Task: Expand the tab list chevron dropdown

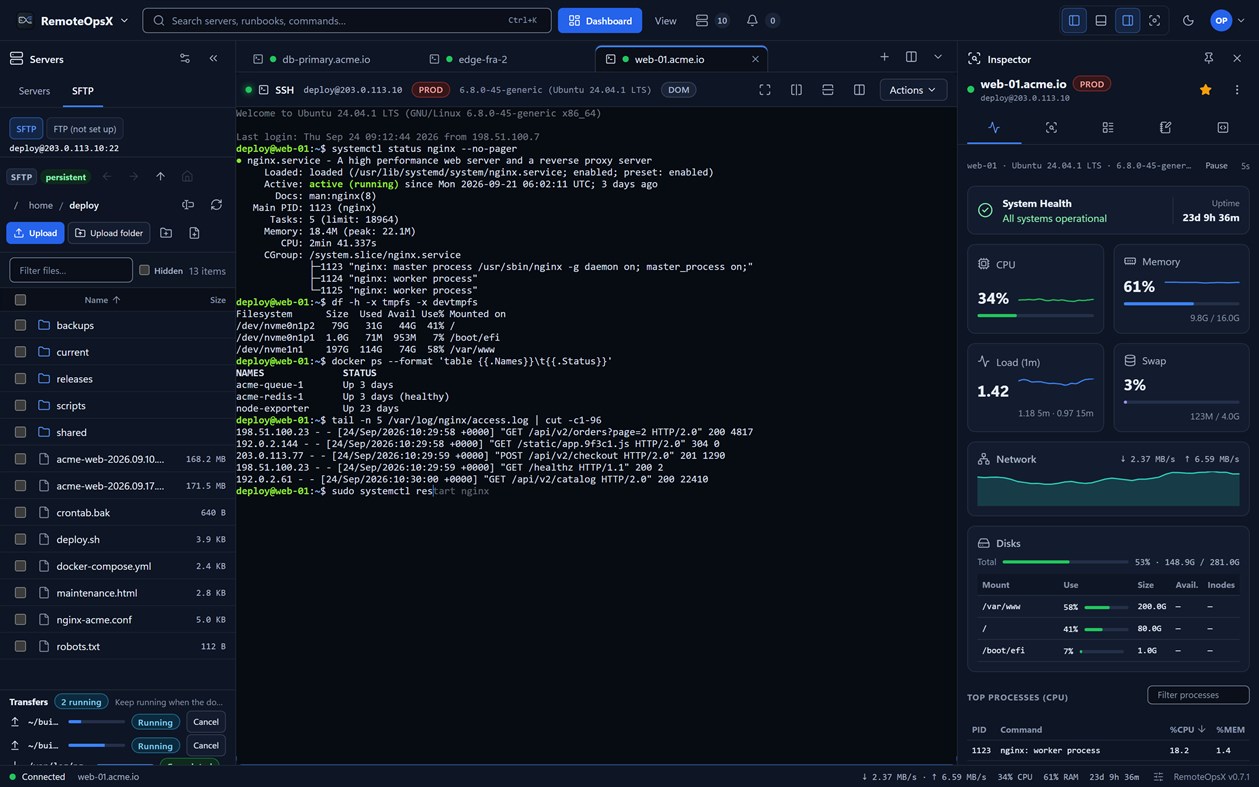Action: pos(938,57)
